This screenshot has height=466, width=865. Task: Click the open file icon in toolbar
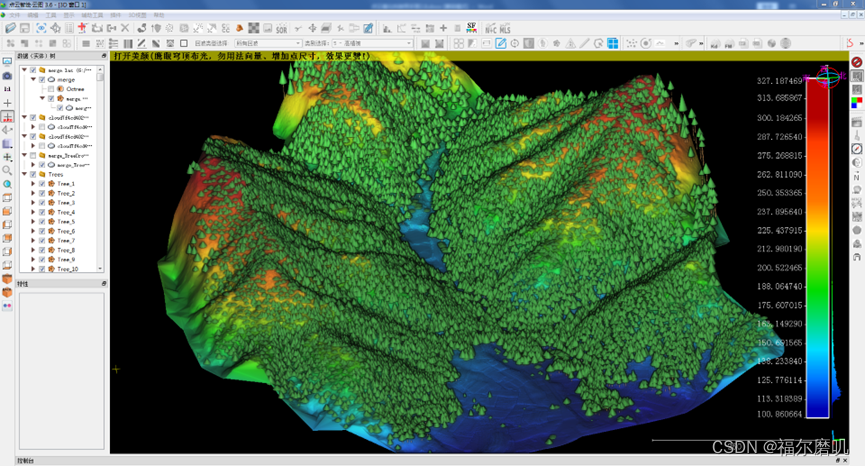(10, 28)
